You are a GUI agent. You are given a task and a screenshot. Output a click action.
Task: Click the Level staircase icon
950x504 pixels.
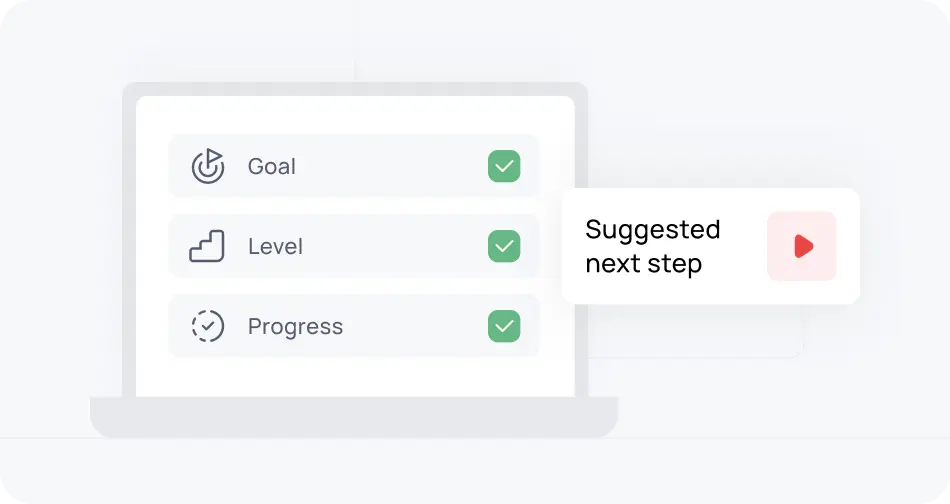coord(207,246)
